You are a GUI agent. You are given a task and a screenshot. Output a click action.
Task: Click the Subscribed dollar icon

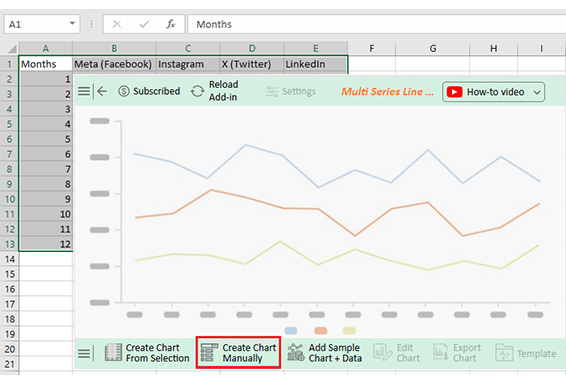point(124,91)
